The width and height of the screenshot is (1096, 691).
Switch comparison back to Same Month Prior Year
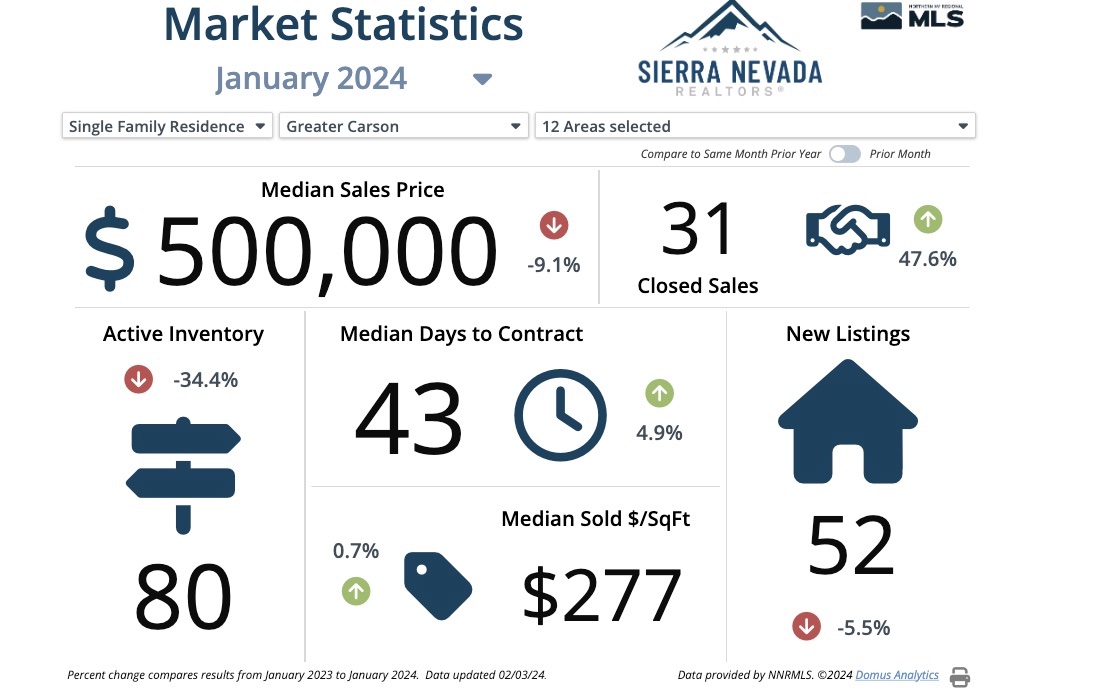click(838, 154)
